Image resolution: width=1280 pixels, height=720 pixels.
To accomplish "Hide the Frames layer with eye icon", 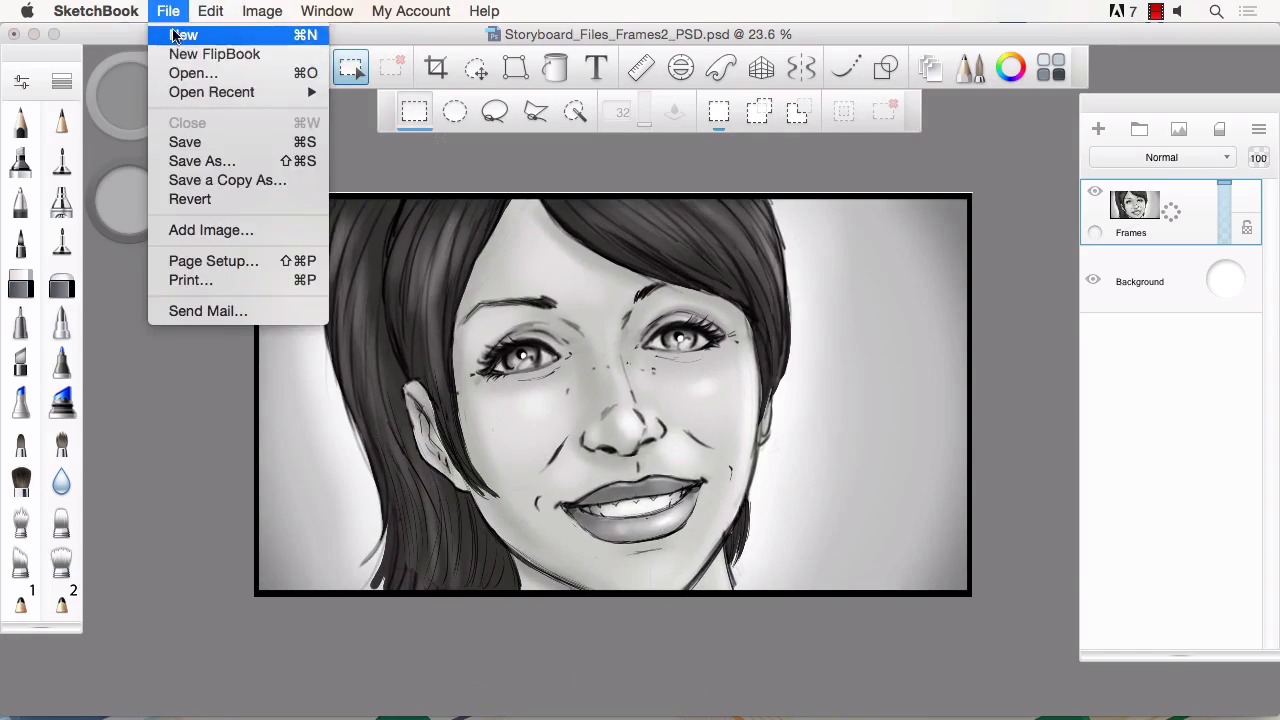I will pos(1095,192).
